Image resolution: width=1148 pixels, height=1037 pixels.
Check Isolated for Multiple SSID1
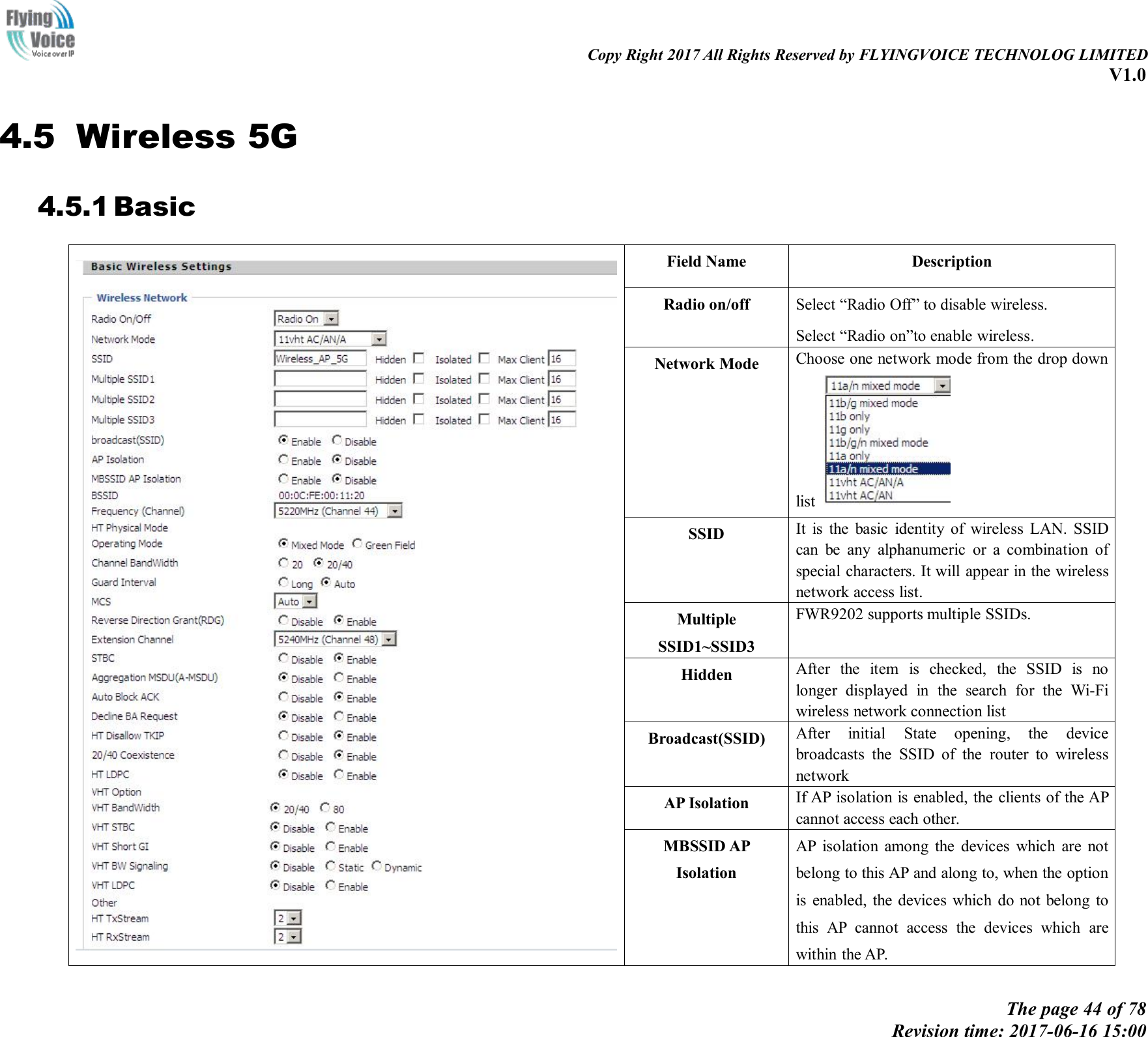[485, 378]
